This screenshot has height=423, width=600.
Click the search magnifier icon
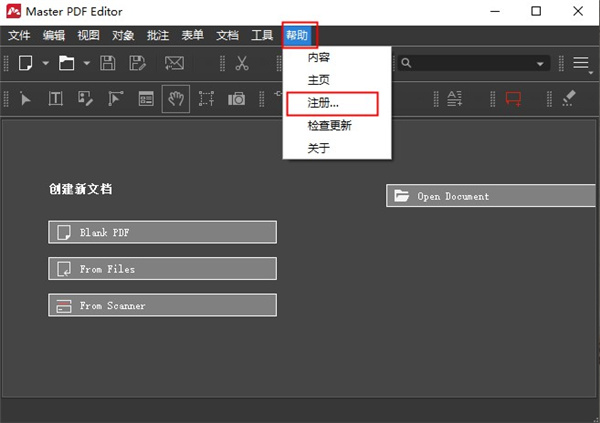point(406,63)
